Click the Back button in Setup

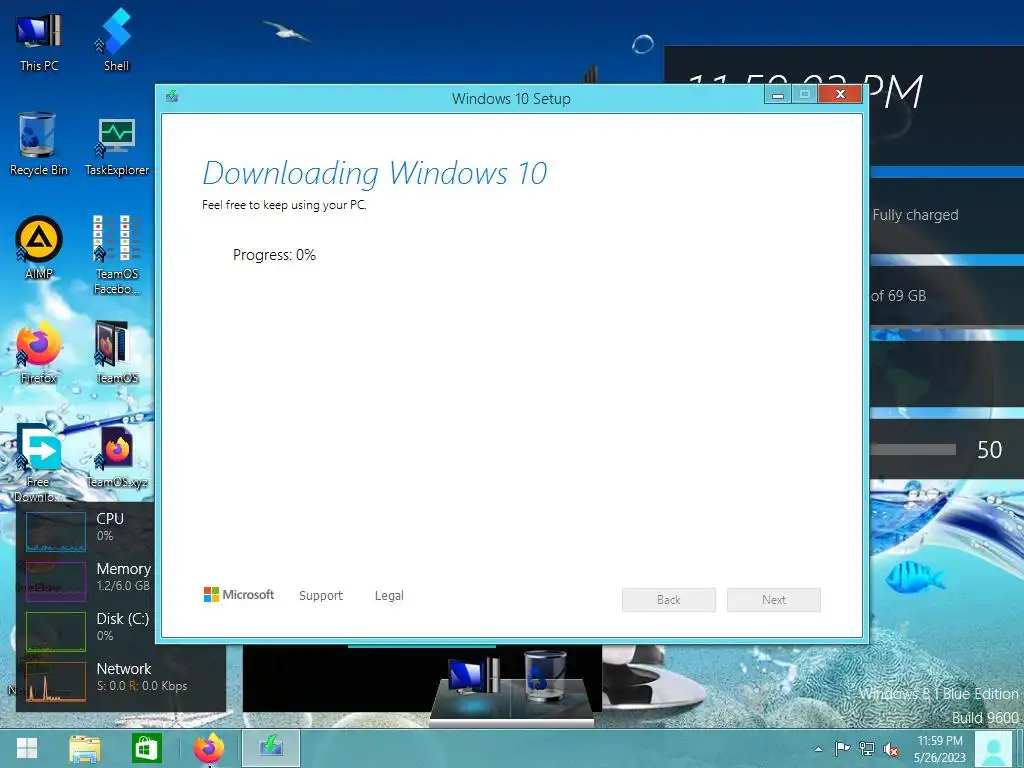pyautogui.click(x=669, y=600)
